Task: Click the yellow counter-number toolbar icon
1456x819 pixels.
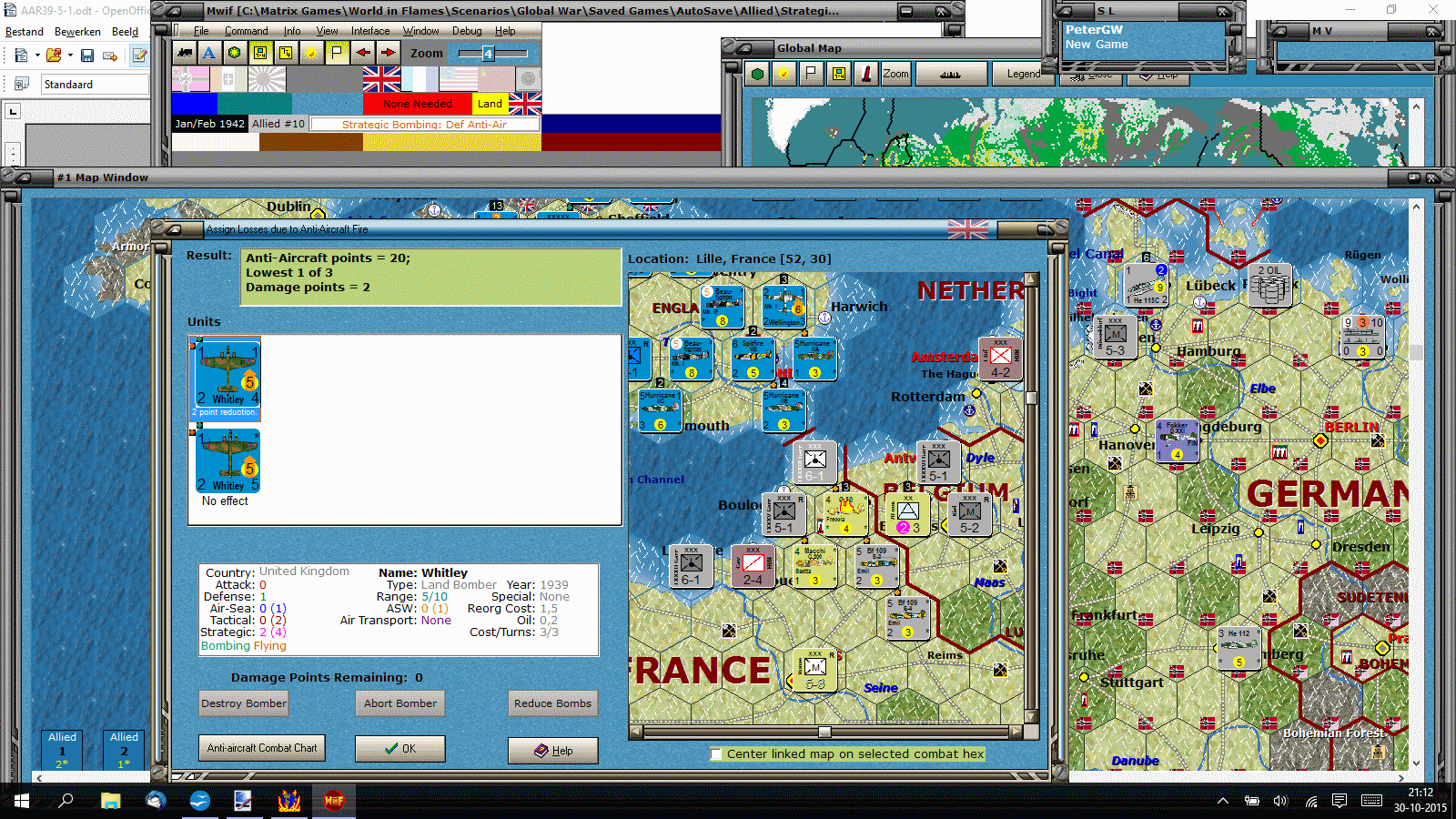Action: (x=286, y=53)
